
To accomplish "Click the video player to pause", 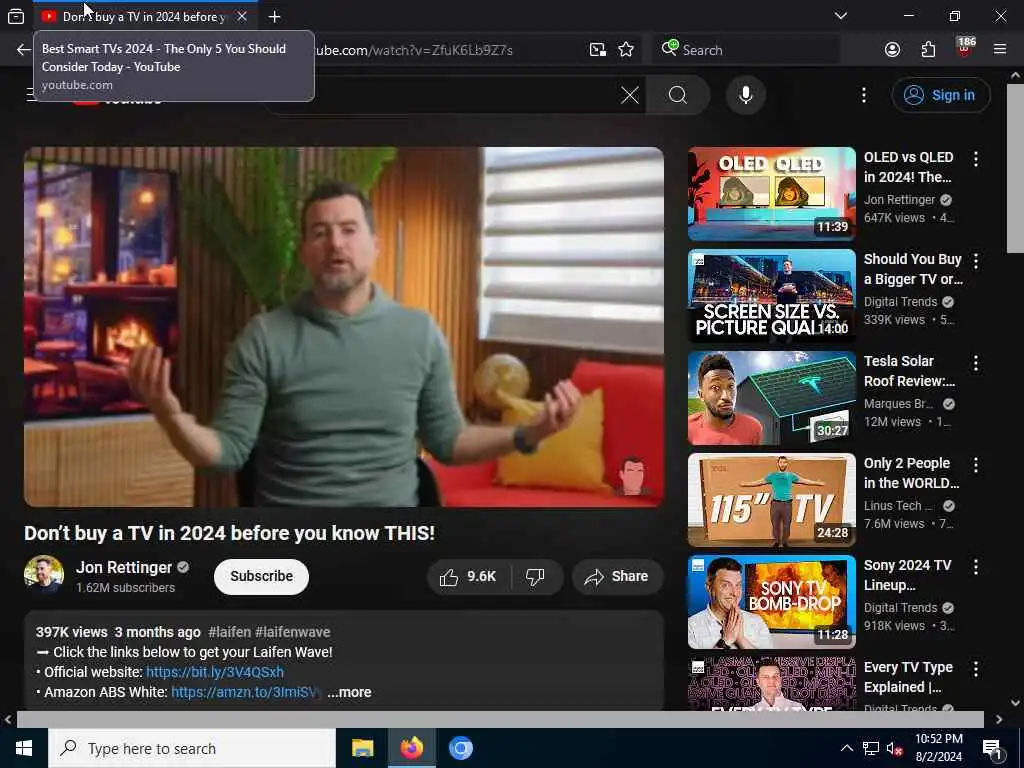I will 344,327.
